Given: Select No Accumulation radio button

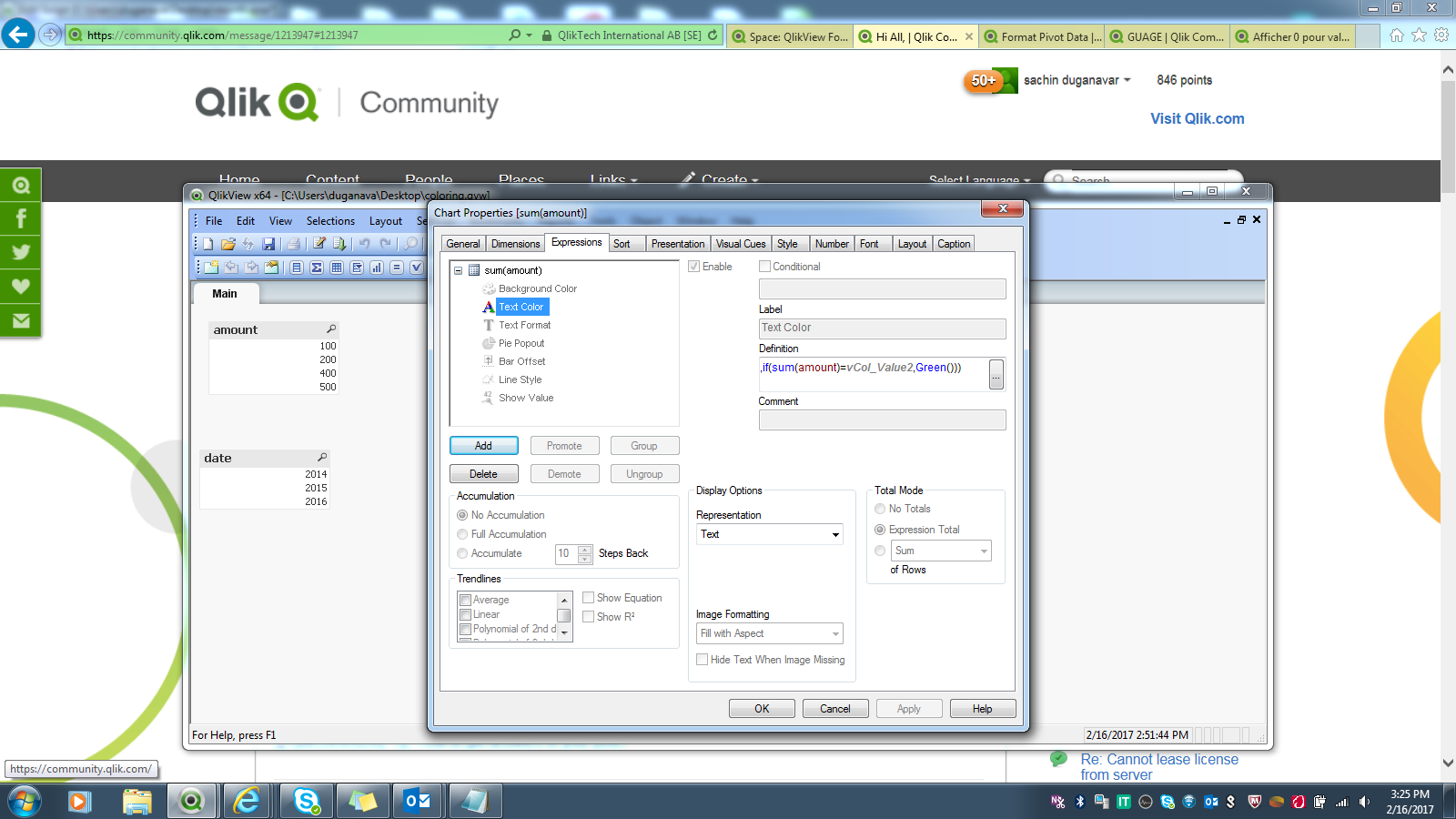Looking at the screenshot, I should pyautogui.click(x=462, y=515).
